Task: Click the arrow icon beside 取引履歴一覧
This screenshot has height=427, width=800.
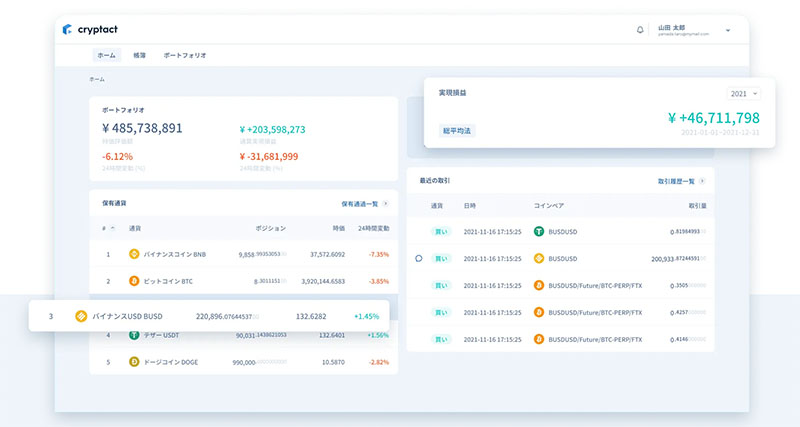Action: 702,181
